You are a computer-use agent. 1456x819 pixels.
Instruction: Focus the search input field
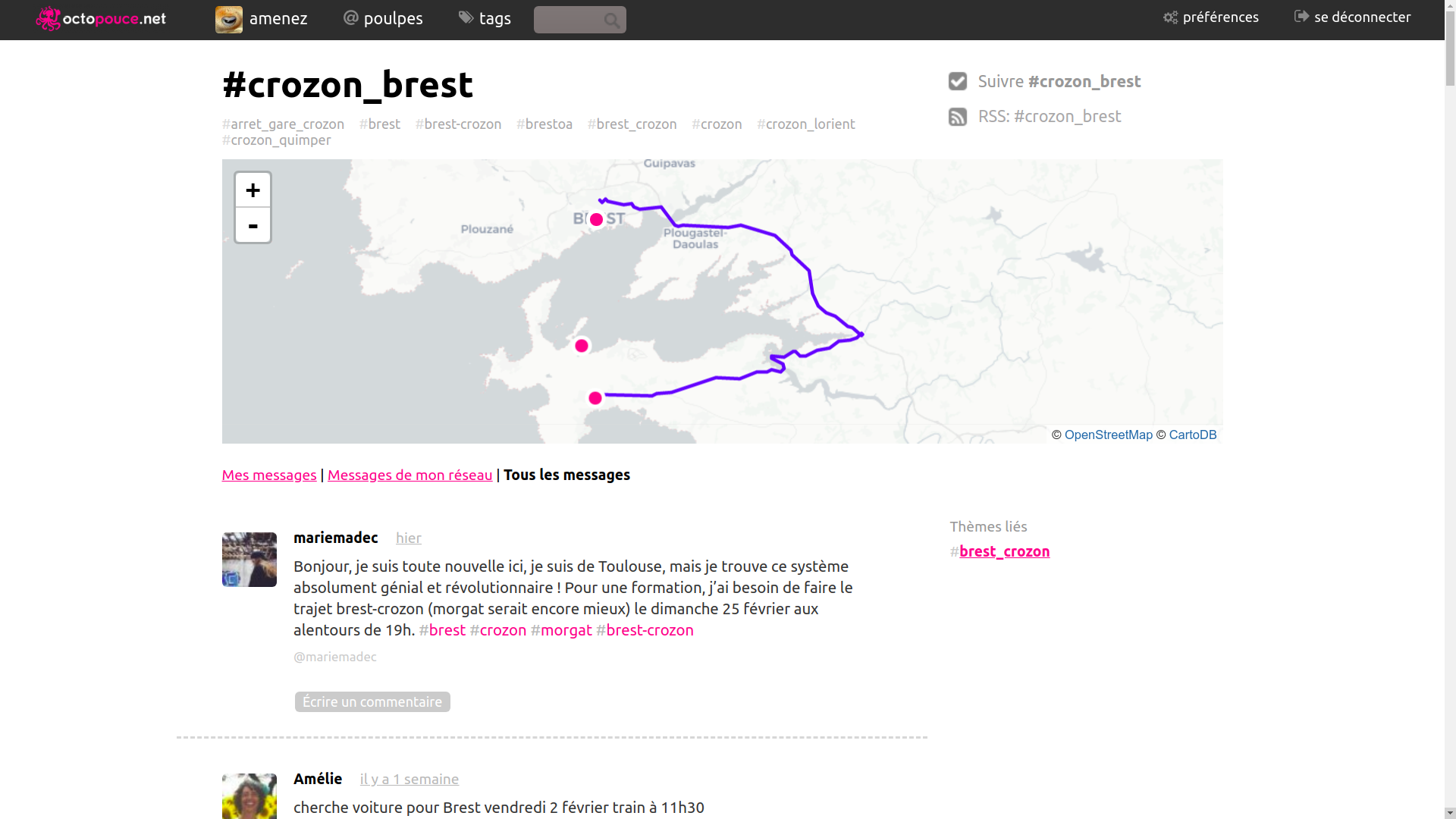coord(569,20)
